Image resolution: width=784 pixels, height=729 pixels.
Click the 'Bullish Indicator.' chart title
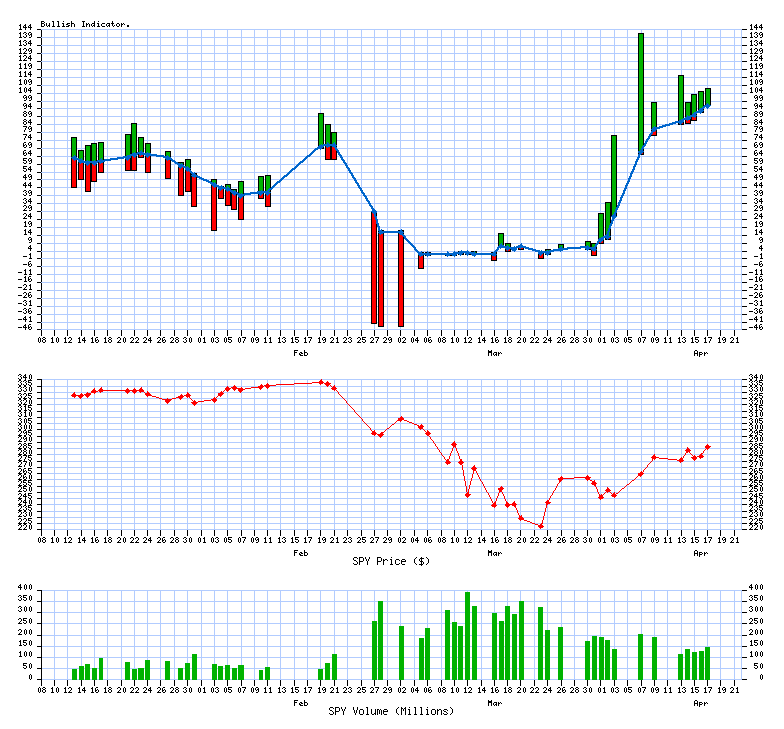pos(85,23)
